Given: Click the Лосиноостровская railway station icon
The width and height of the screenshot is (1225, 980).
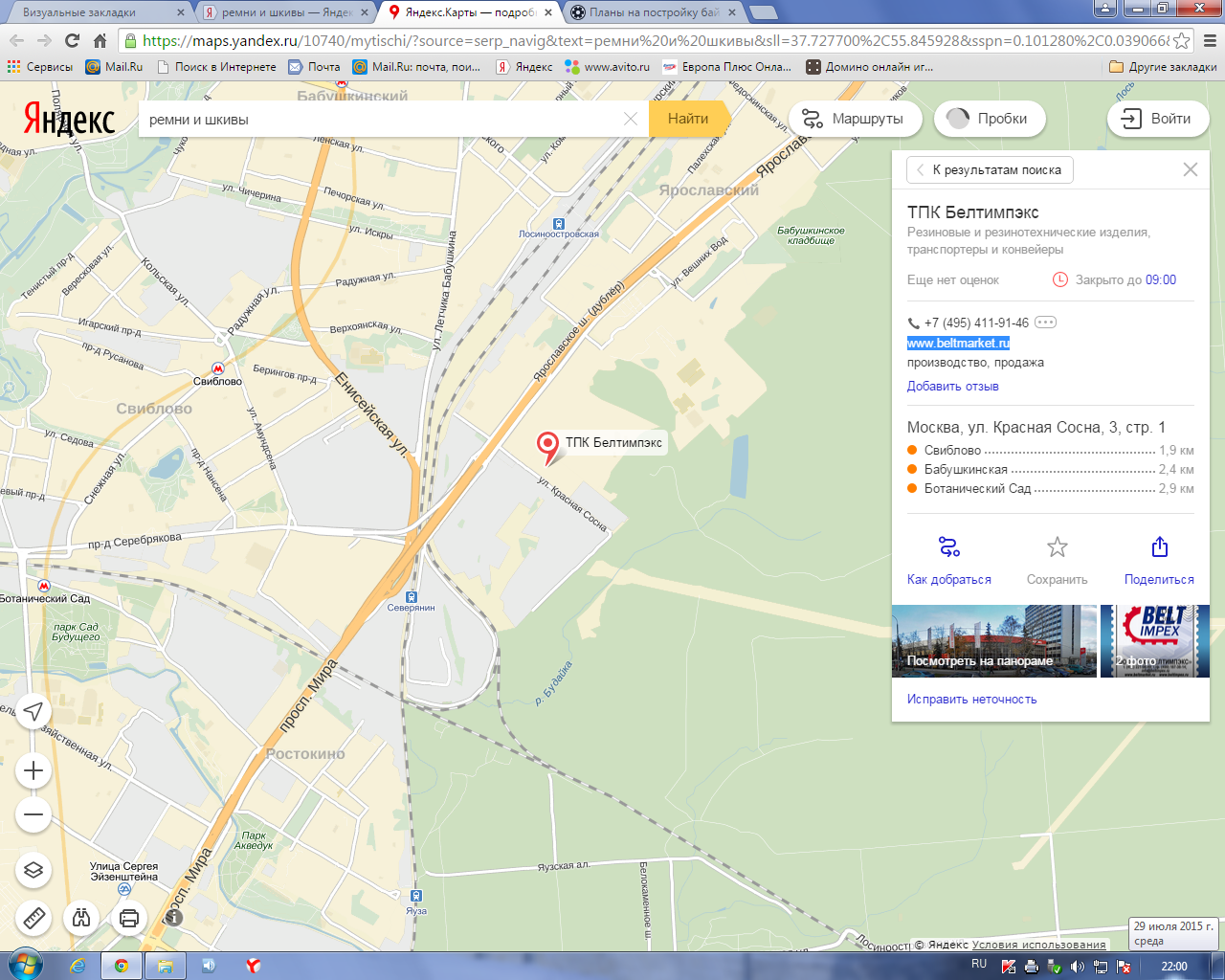Looking at the screenshot, I should click(x=558, y=223).
